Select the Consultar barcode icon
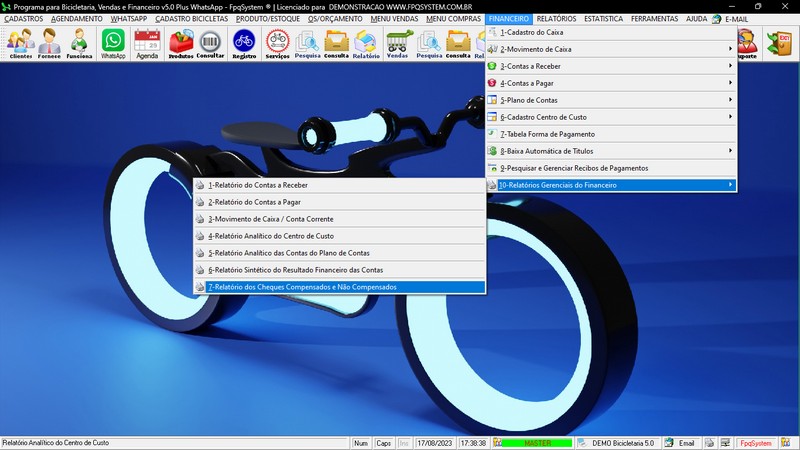 211,43
